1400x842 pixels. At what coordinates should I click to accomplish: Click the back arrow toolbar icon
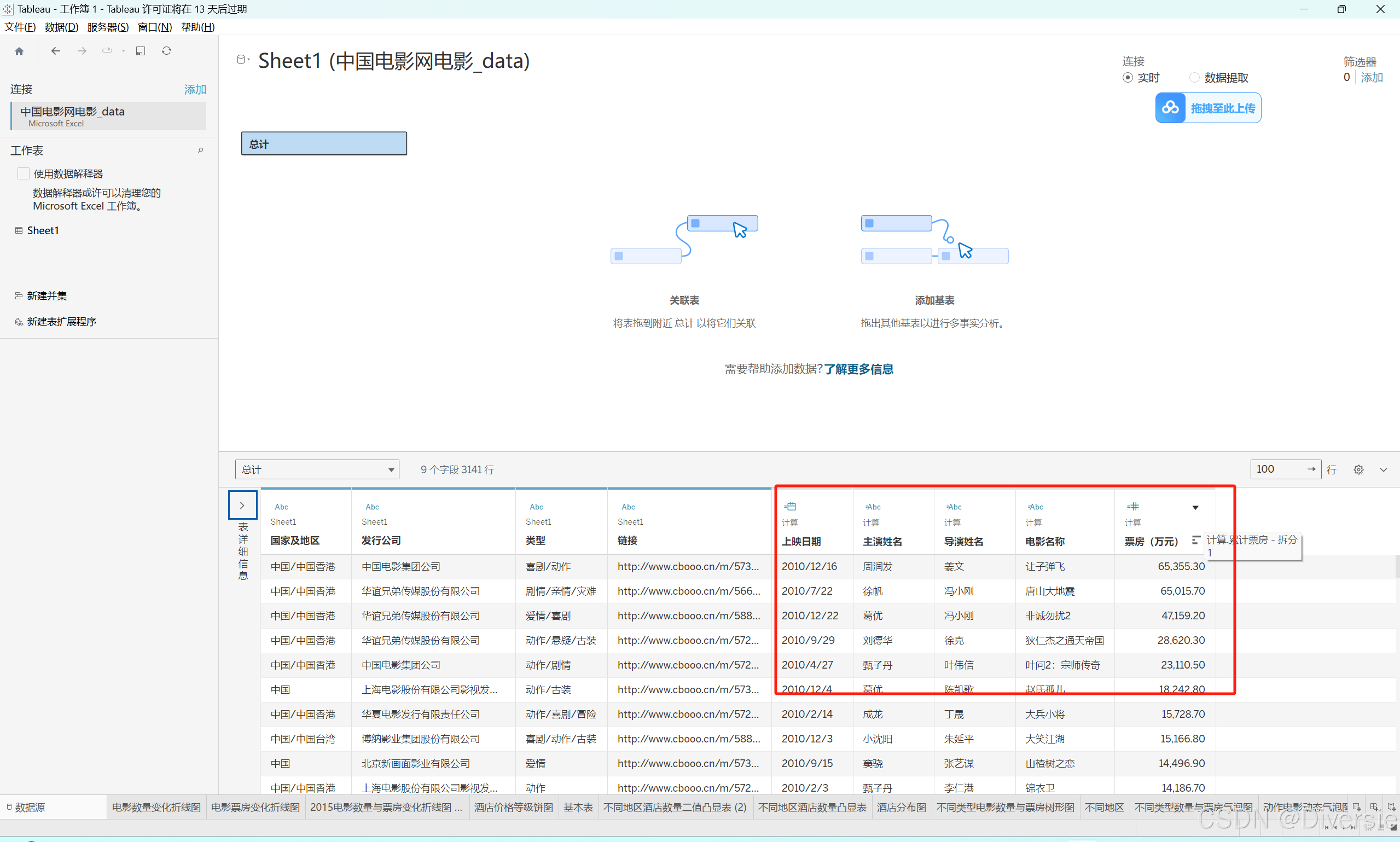tap(55, 51)
